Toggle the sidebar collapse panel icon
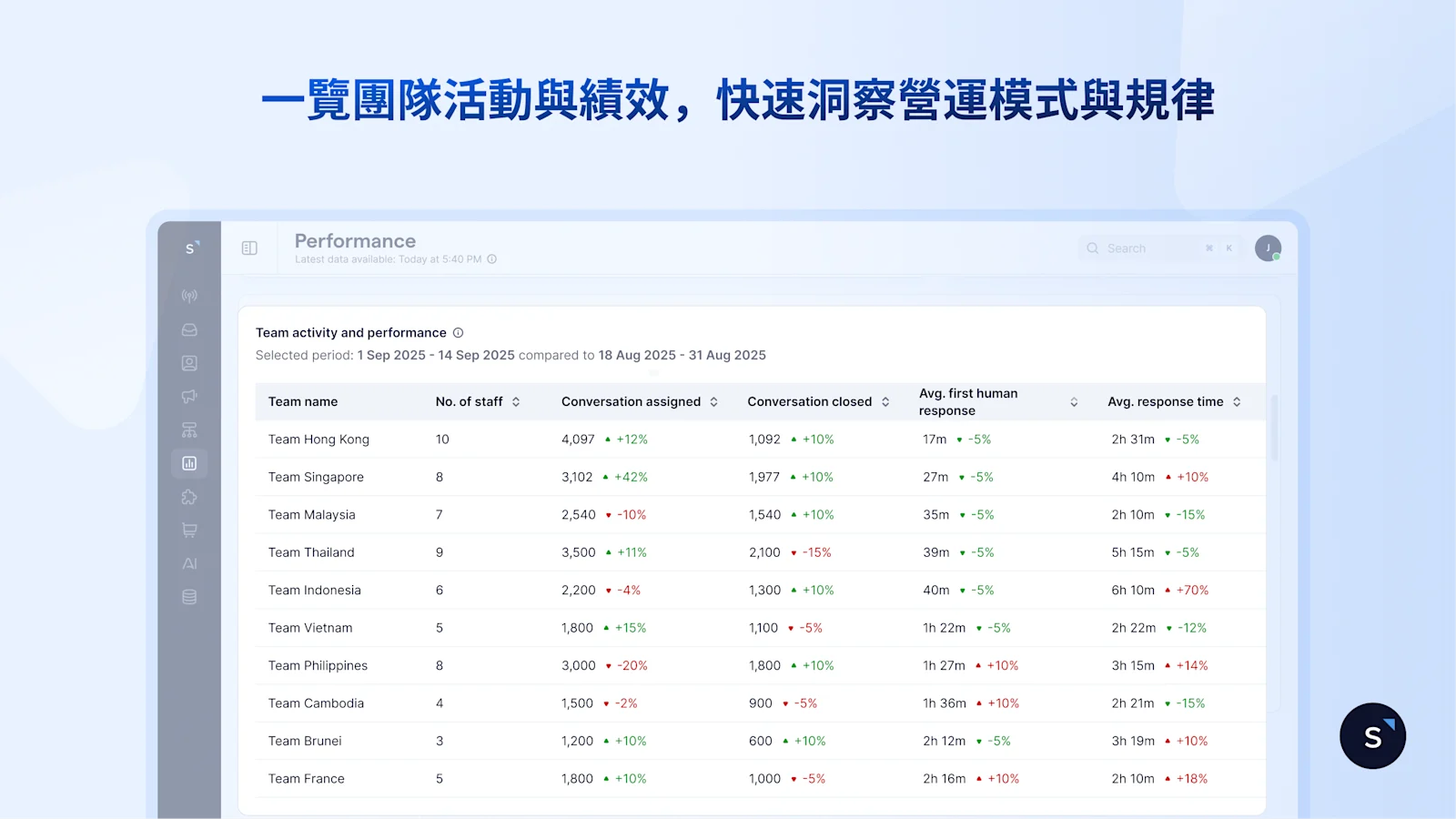Image resolution: width=1456 pixels, height=819 pixels. pos(248,247)
